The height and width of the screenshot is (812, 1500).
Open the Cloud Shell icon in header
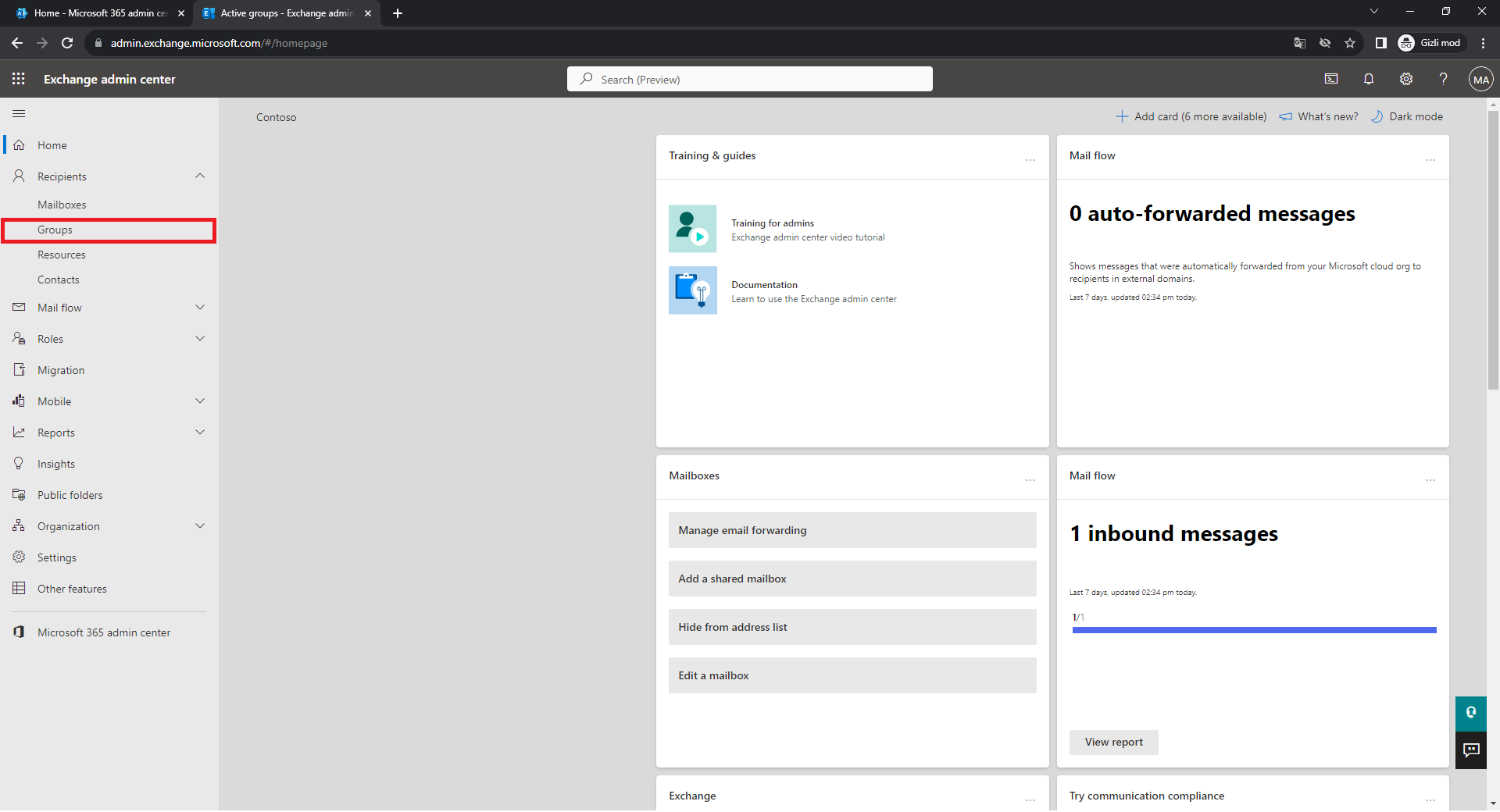[x=1331, y=79]
